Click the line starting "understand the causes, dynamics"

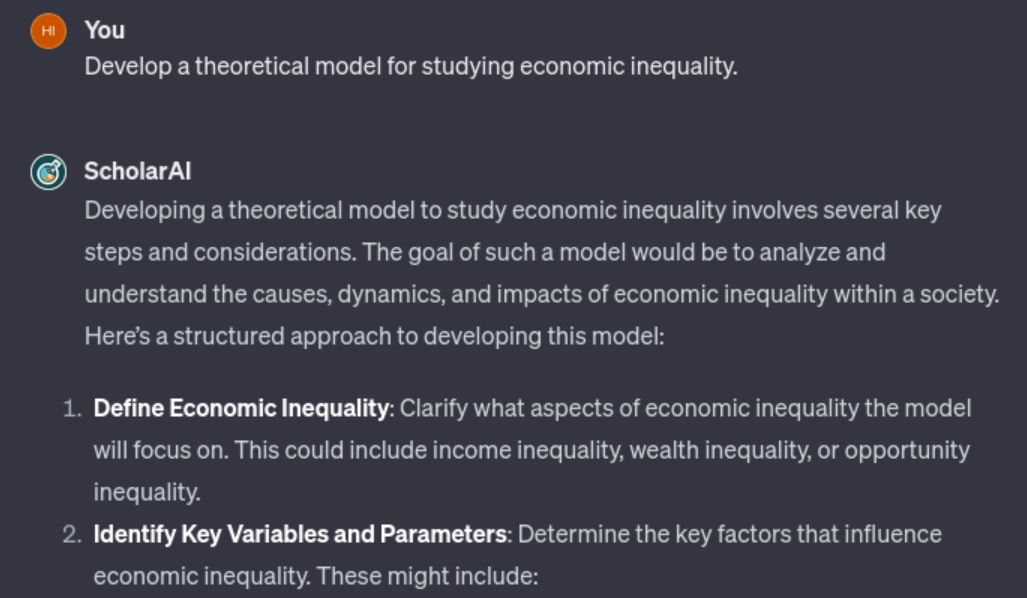(x=541, y=294)
